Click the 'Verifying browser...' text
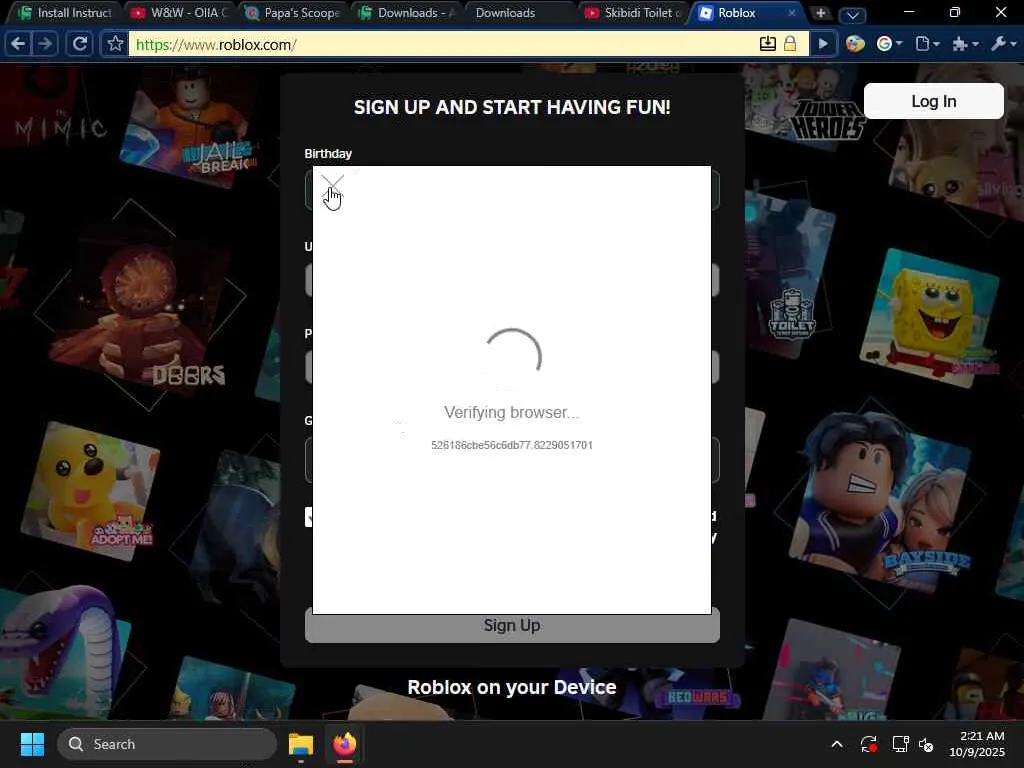The width and height of the screenshot is (1024, 768). tap(512, 412)
